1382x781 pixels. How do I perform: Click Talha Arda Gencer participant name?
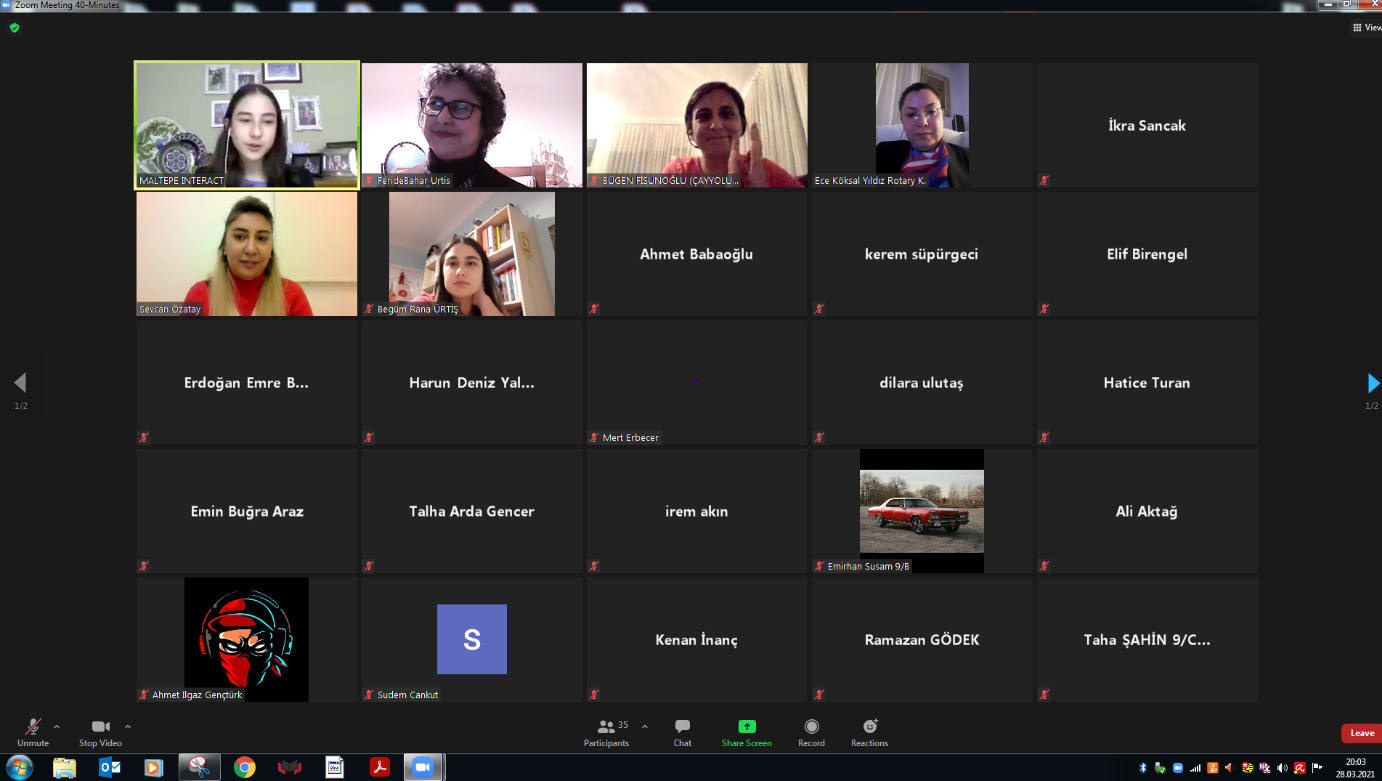pos(472,511)
